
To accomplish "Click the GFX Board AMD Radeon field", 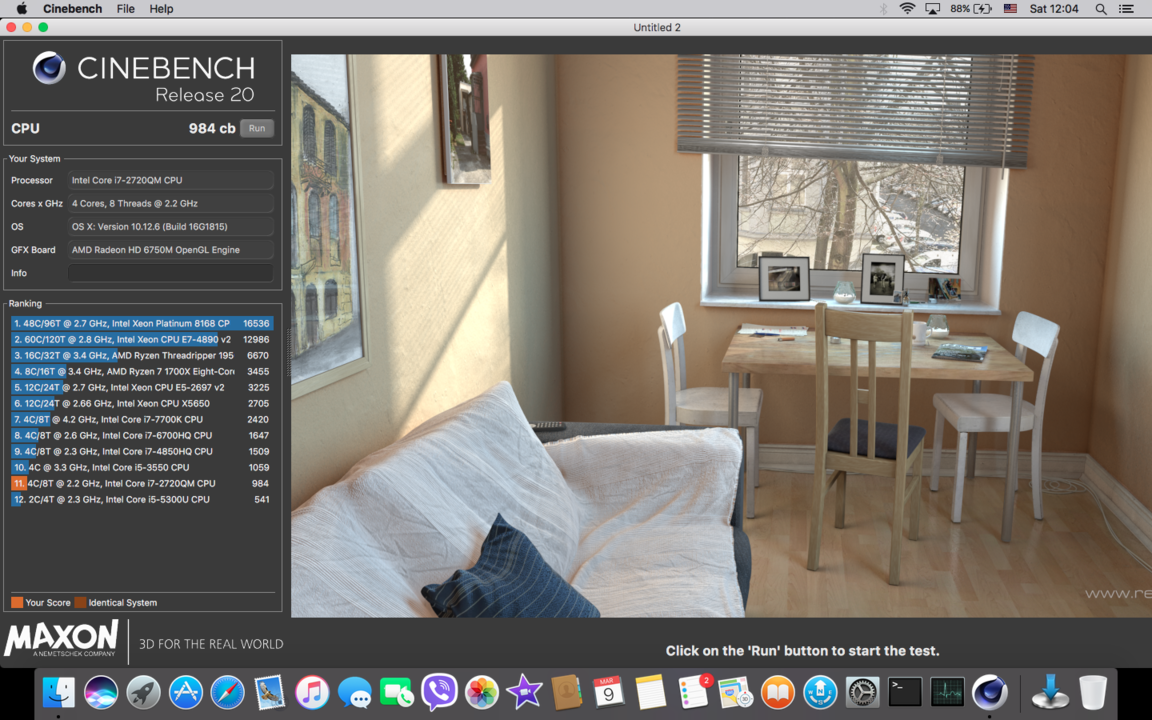I will (x=170, y=250).
